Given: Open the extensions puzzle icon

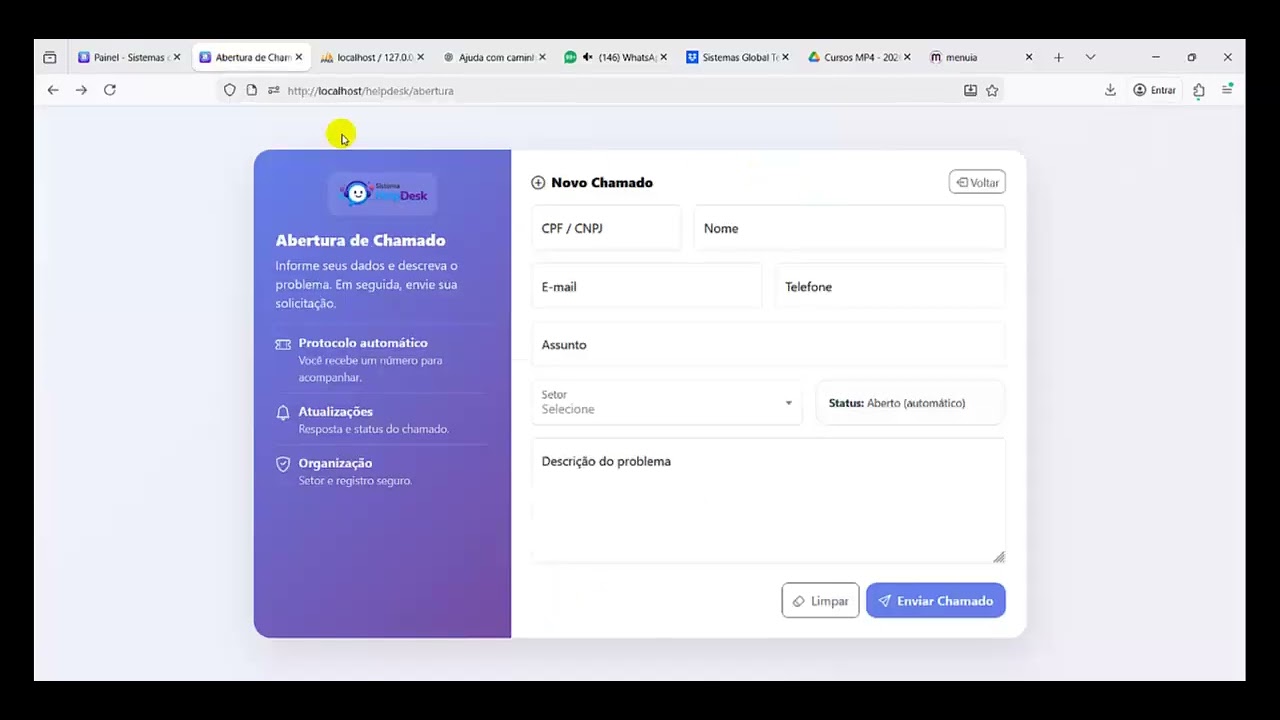Looking at the screenshot, I should (x=1199, y=90).
